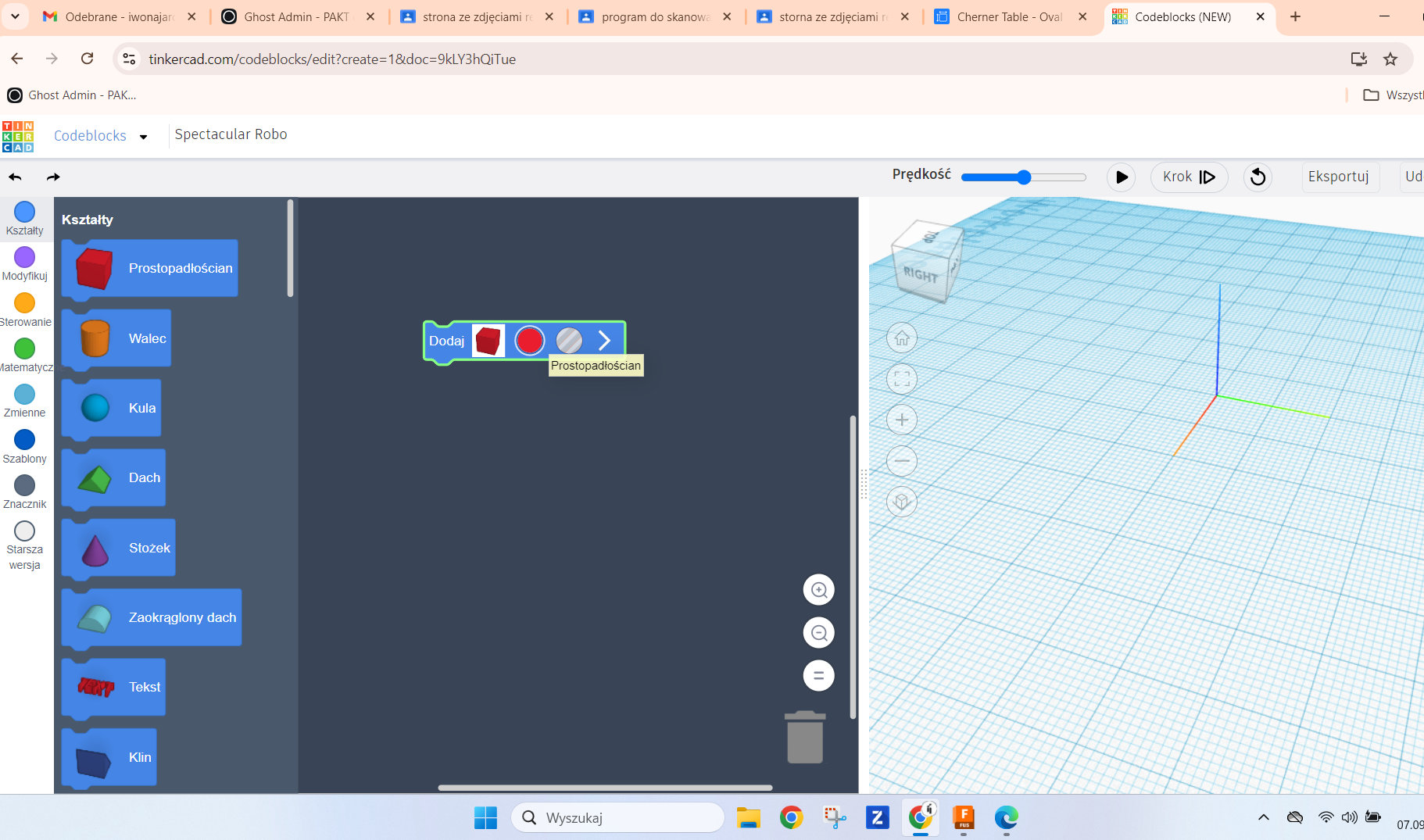This screenshot has width=1424, height=840.
Task: Open File Explorer from taskbar
Action: (748, 817)
